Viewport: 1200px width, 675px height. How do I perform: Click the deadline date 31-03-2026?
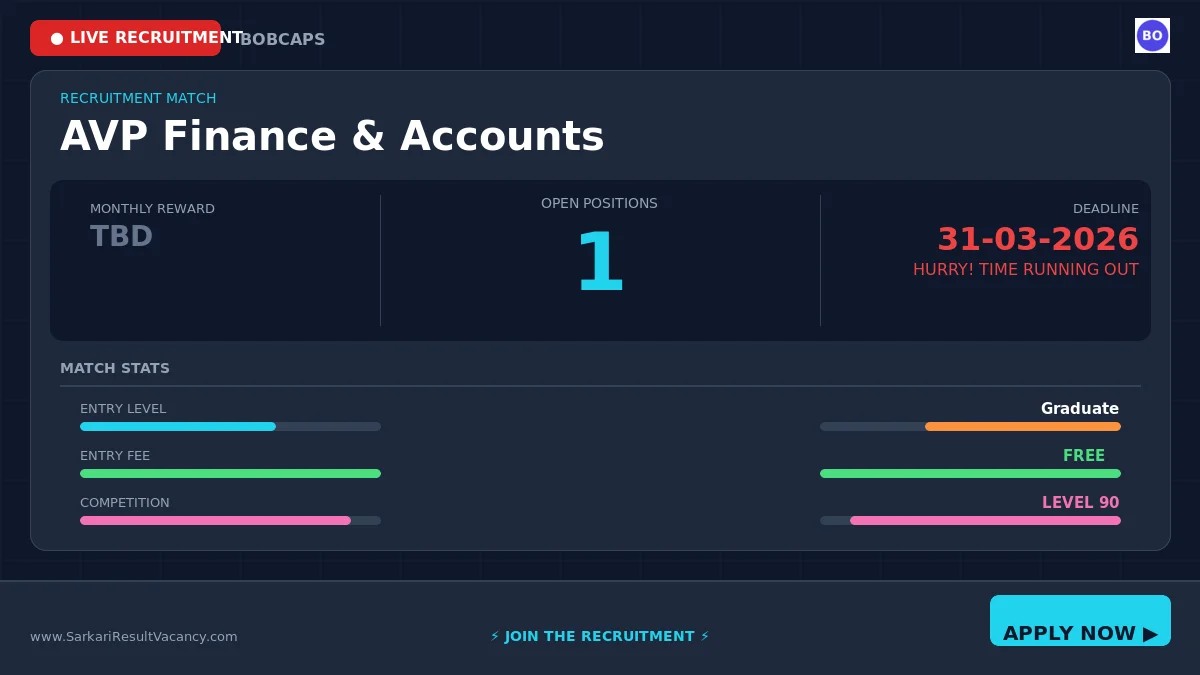1037,240
